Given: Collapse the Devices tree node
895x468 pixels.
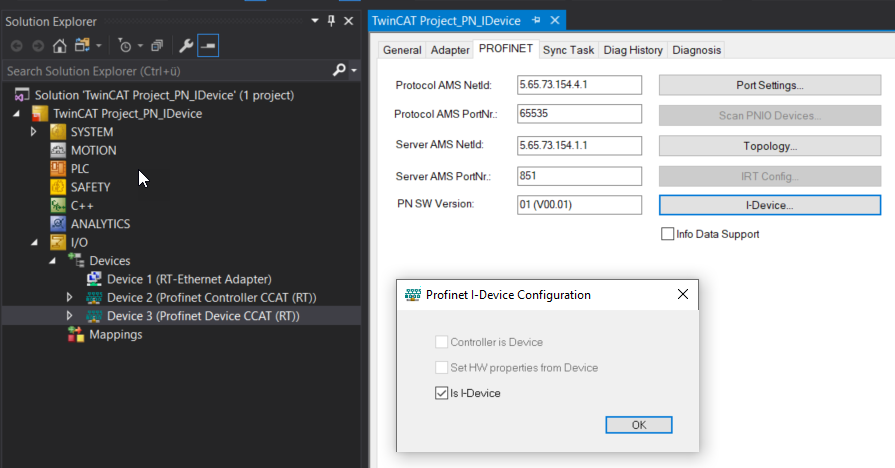Looking at the screenshot, I should coord(53,261).
